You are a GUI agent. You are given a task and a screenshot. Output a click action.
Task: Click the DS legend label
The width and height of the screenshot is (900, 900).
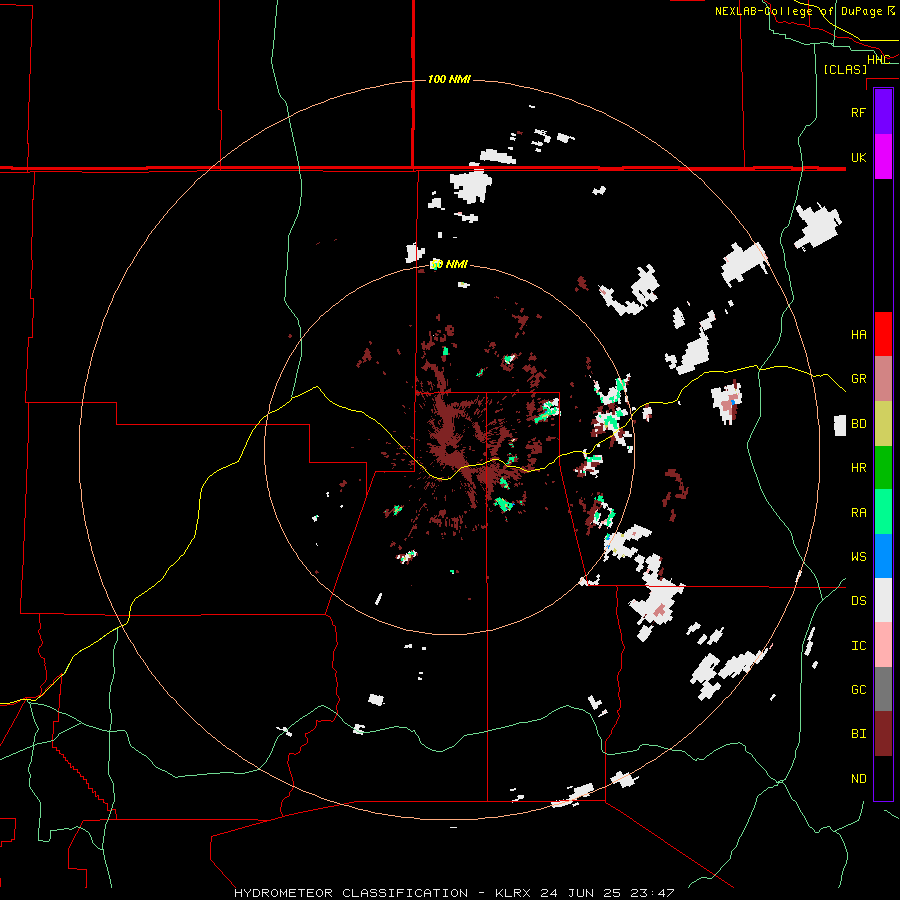pyautogui.click(x=858, y=601)
